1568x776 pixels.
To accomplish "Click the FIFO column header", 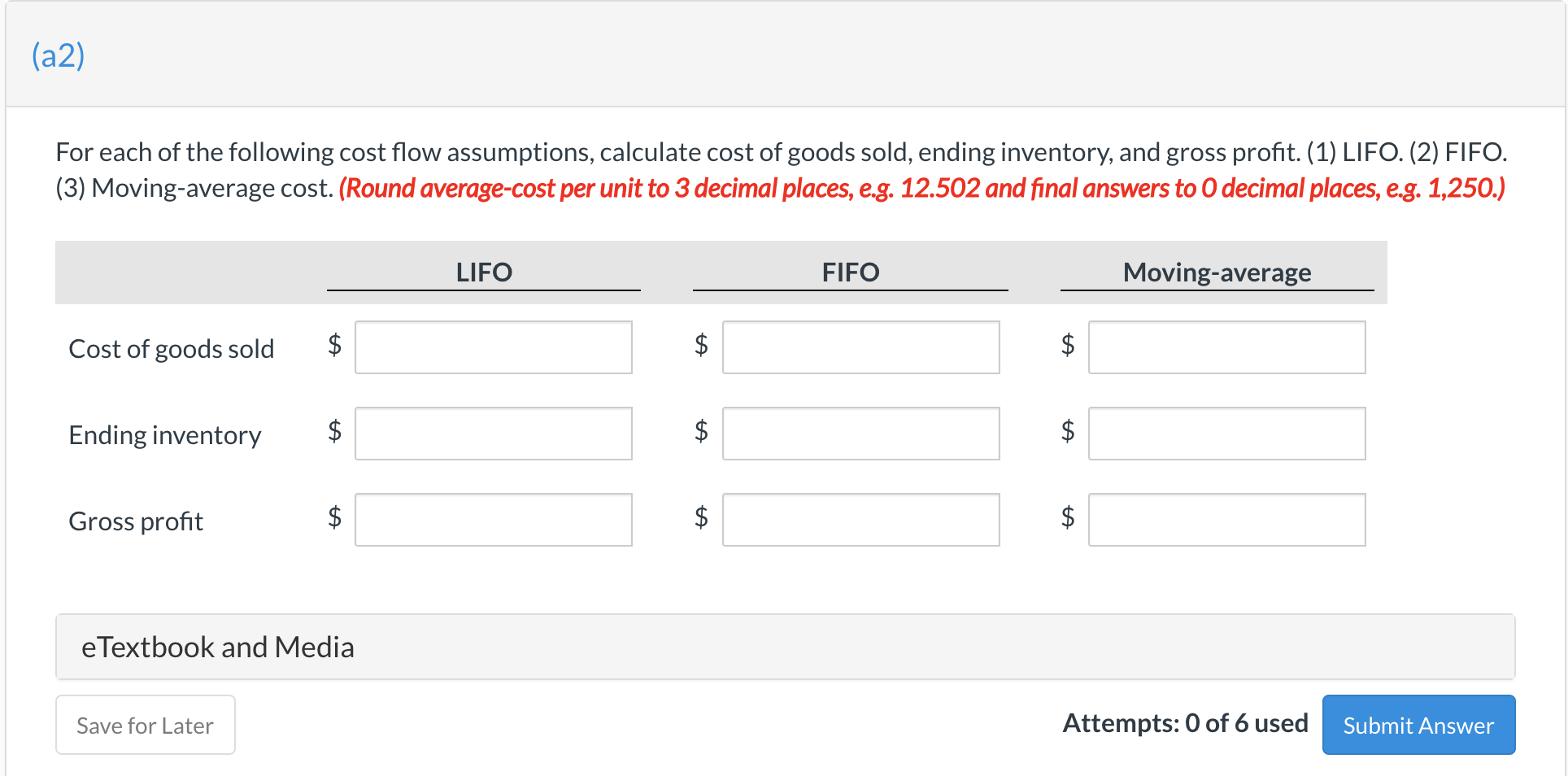I will pyautogui.click(x=851, y=272).
